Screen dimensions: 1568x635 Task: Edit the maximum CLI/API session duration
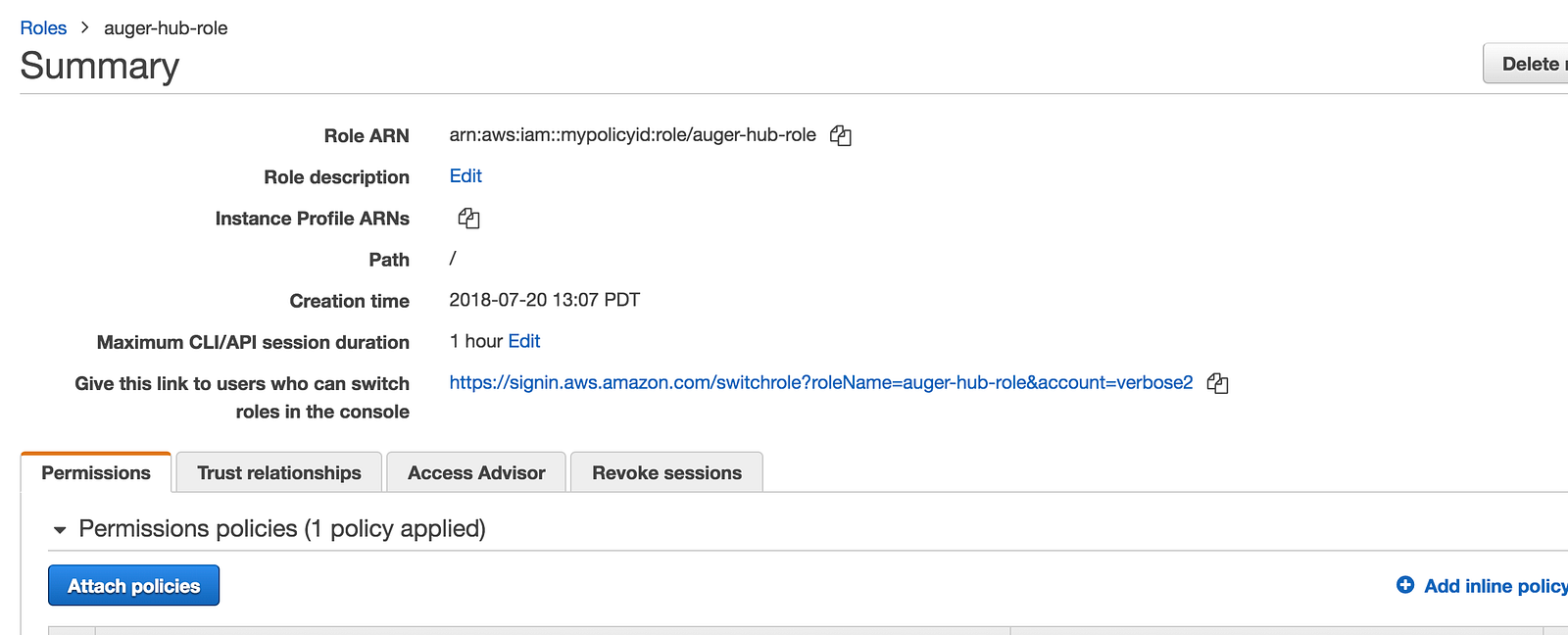524,341
